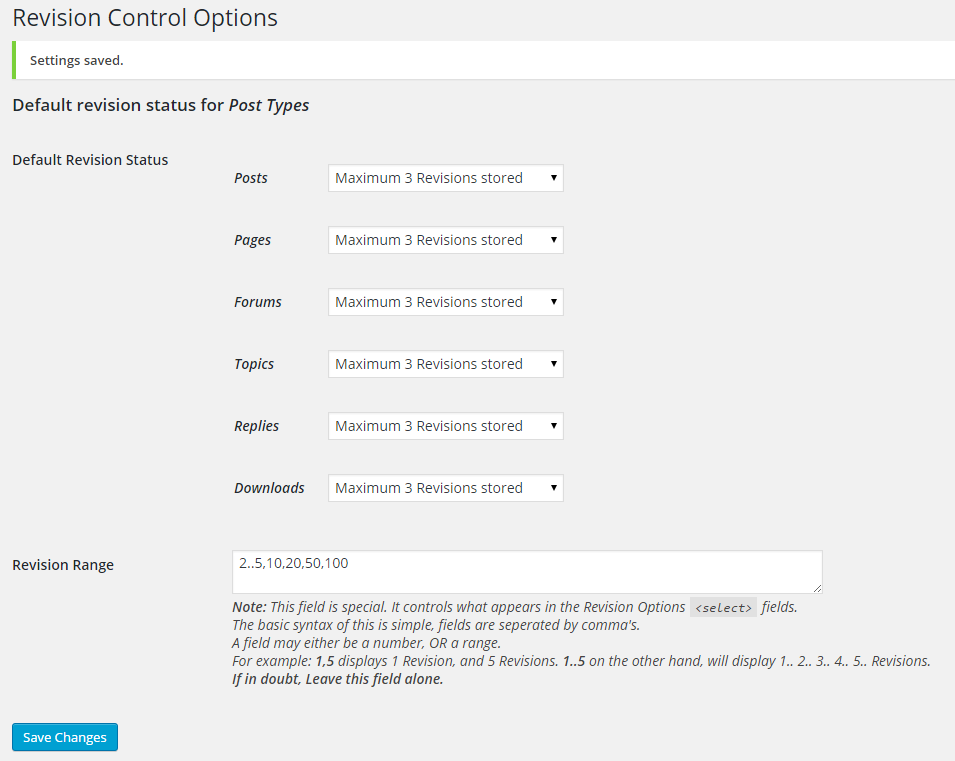Expand the Replies revisions select box
Viewport: 955px width, 761px height.
click(446, 426)
